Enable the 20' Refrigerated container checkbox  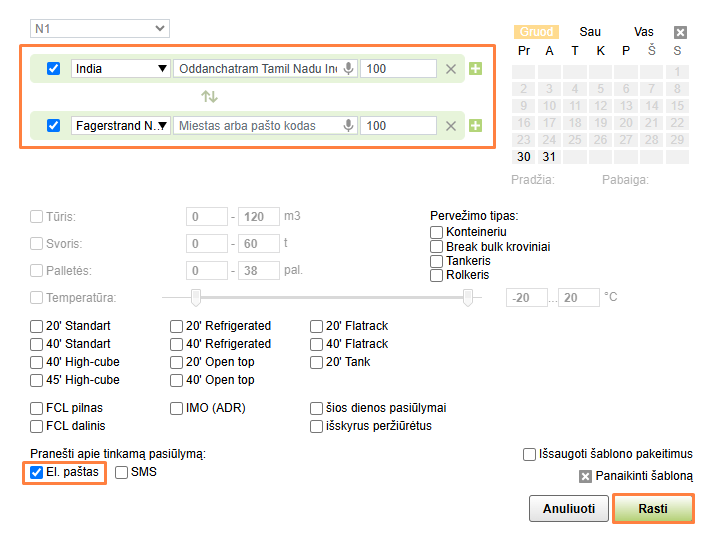[177, 326]
